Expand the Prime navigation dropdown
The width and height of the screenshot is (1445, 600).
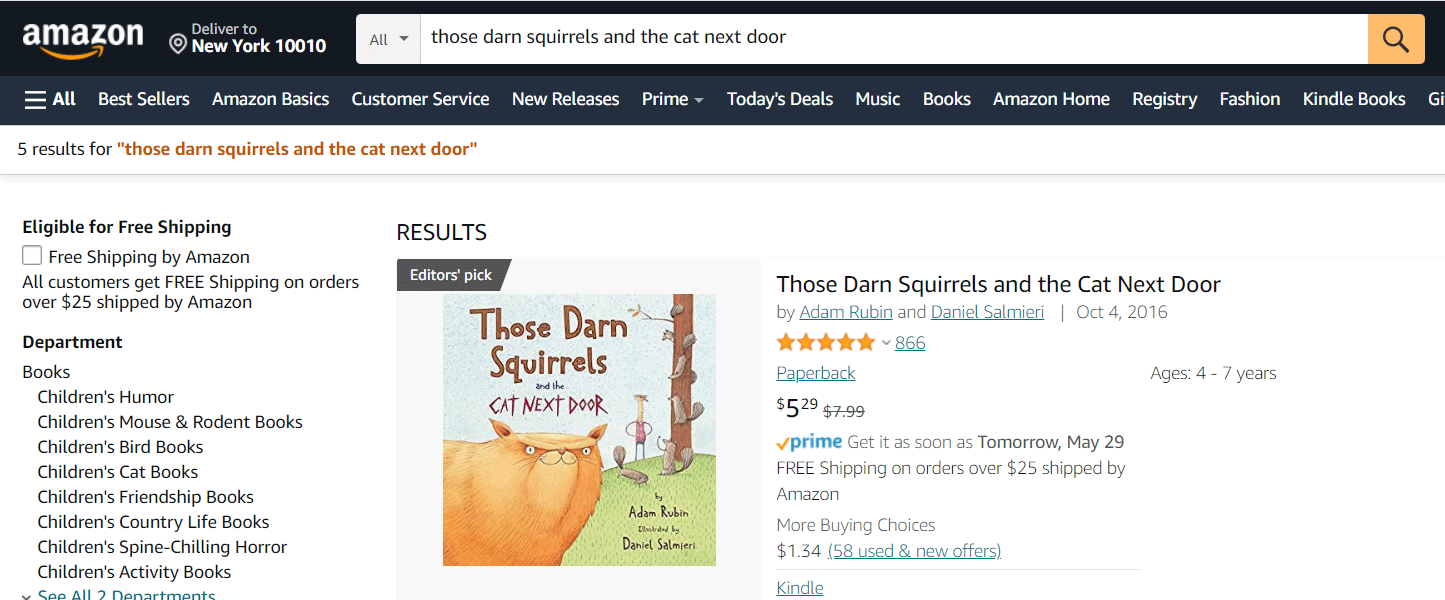tap(672, 99)
